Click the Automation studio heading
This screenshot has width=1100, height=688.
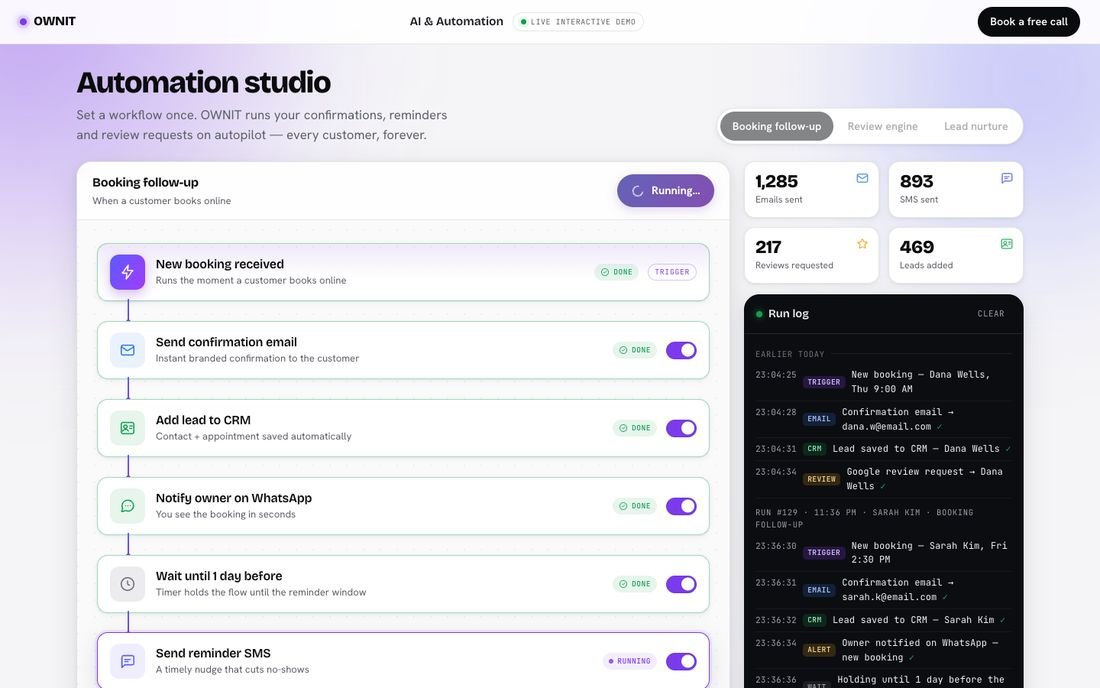(203, 83)
